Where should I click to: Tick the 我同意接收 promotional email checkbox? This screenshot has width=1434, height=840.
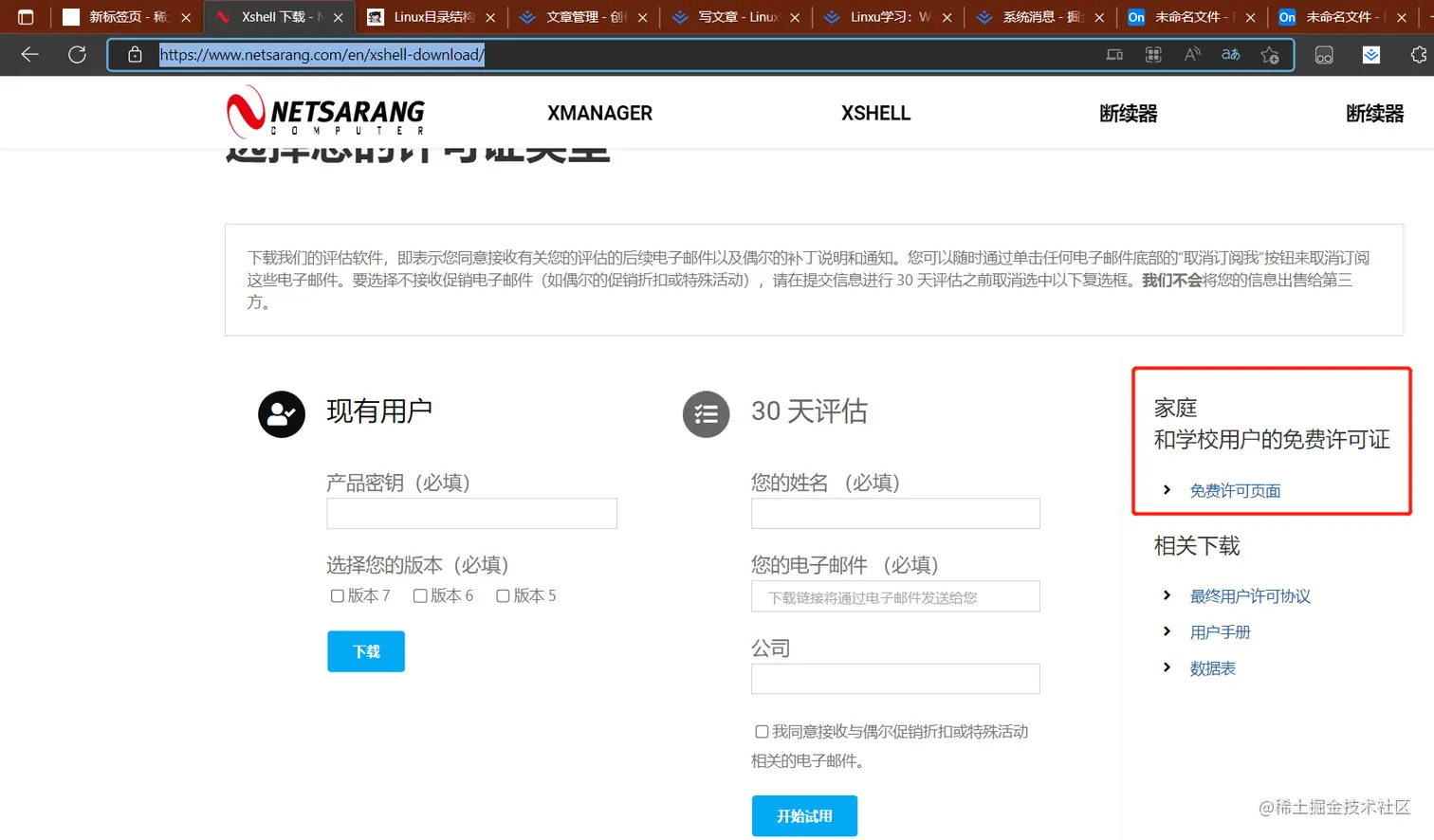tap(761, 732)
